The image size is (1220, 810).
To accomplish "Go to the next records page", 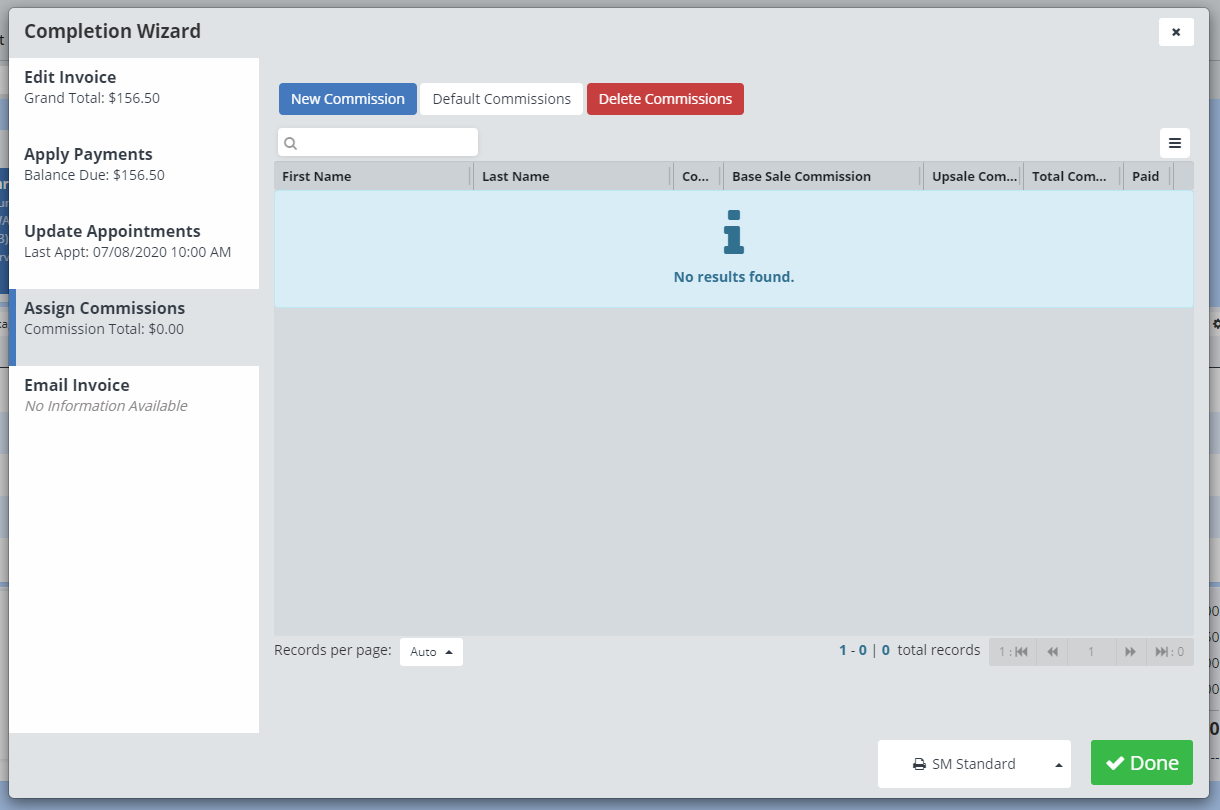I will 1130,652.
